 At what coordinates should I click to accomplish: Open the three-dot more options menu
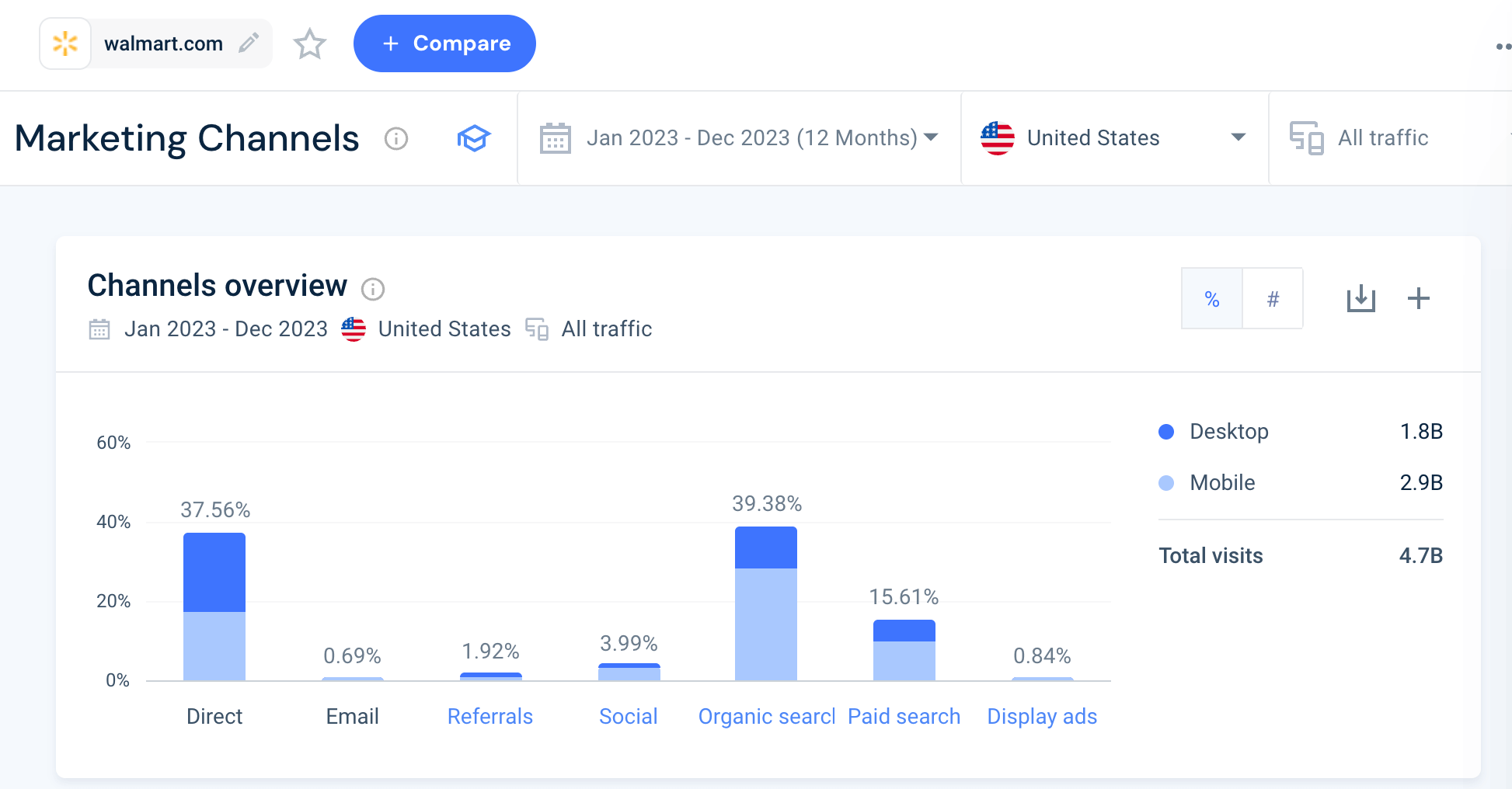point(1503,47)
